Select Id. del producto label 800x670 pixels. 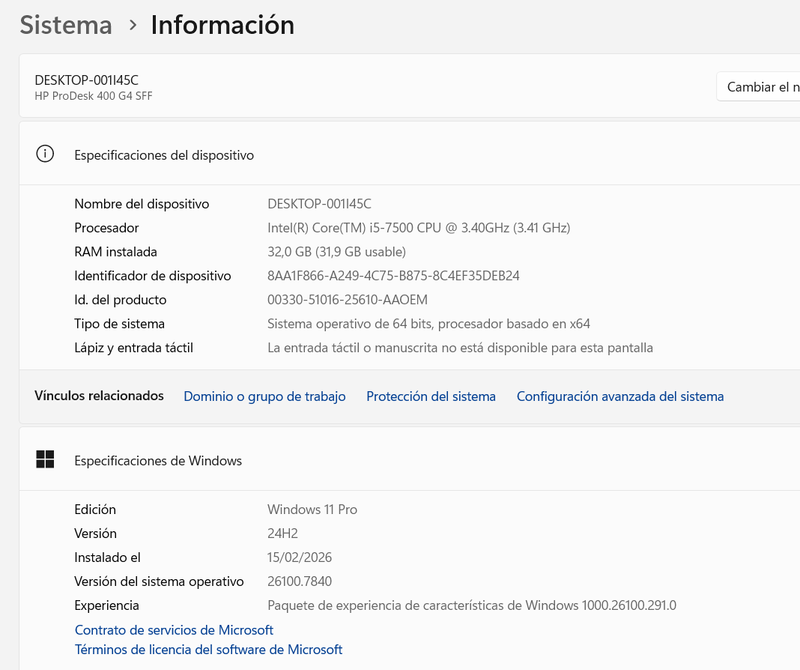[120, 300]
